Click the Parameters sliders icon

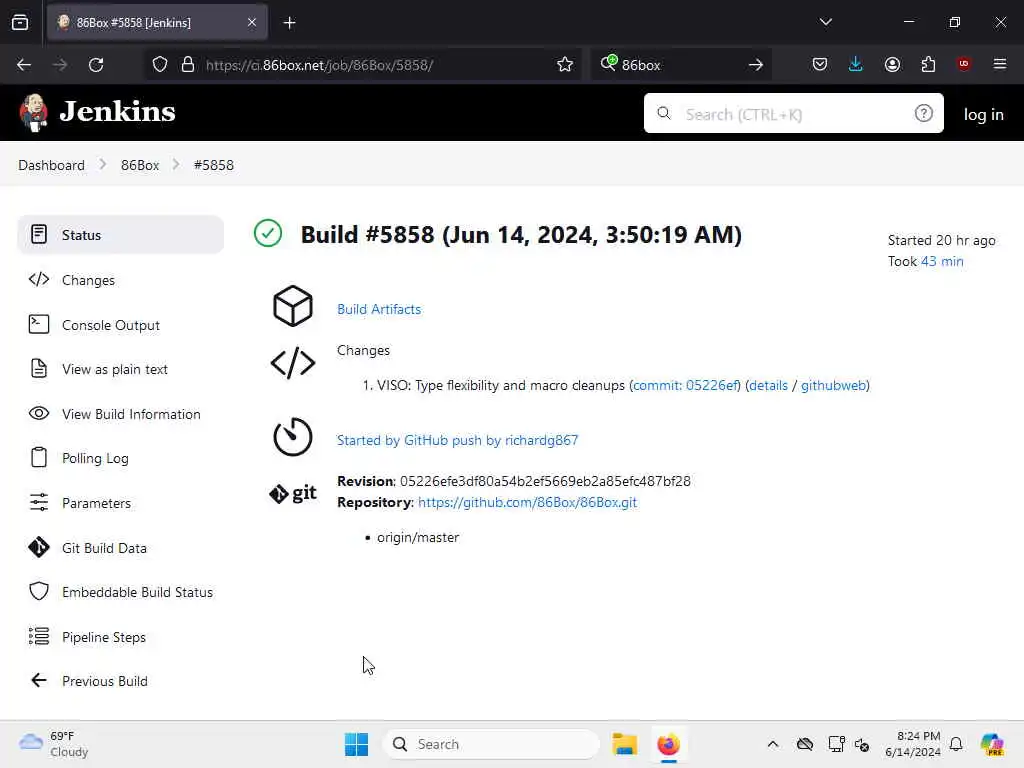[39, 502]
